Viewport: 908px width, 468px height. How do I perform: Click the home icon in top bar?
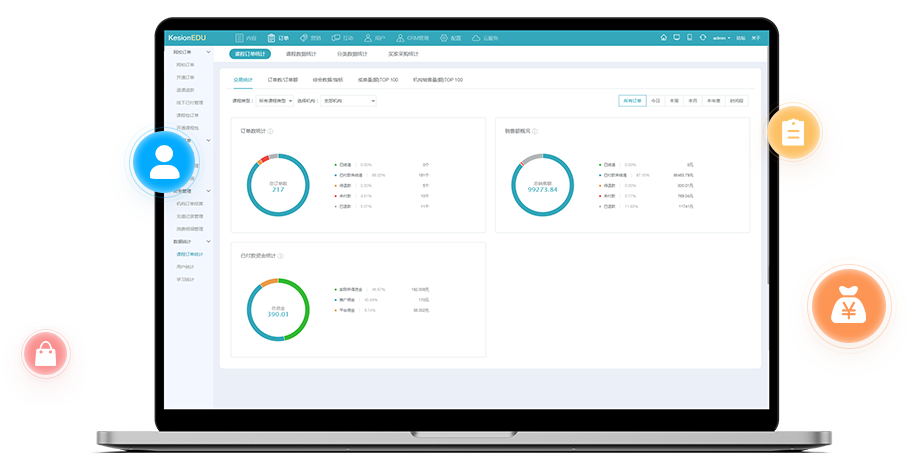click(663, 37)
